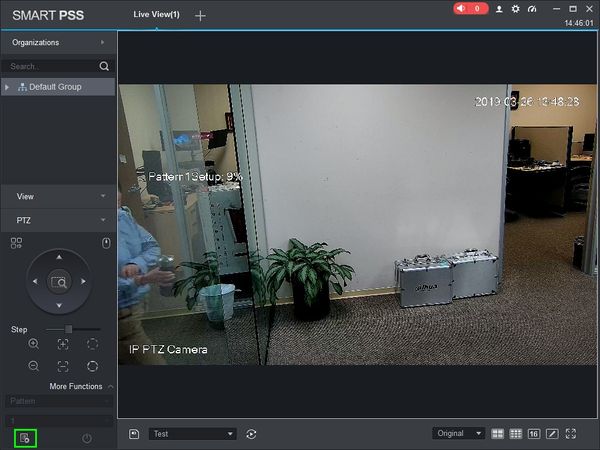
Task: Click the iris open circle icon
Action: pos(93,366)
